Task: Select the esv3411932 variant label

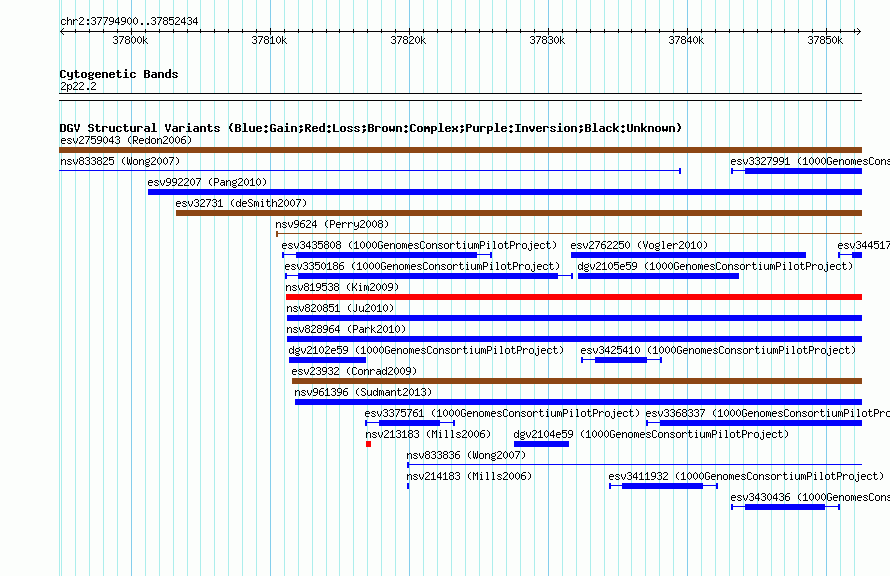Action: coord(746,476)
